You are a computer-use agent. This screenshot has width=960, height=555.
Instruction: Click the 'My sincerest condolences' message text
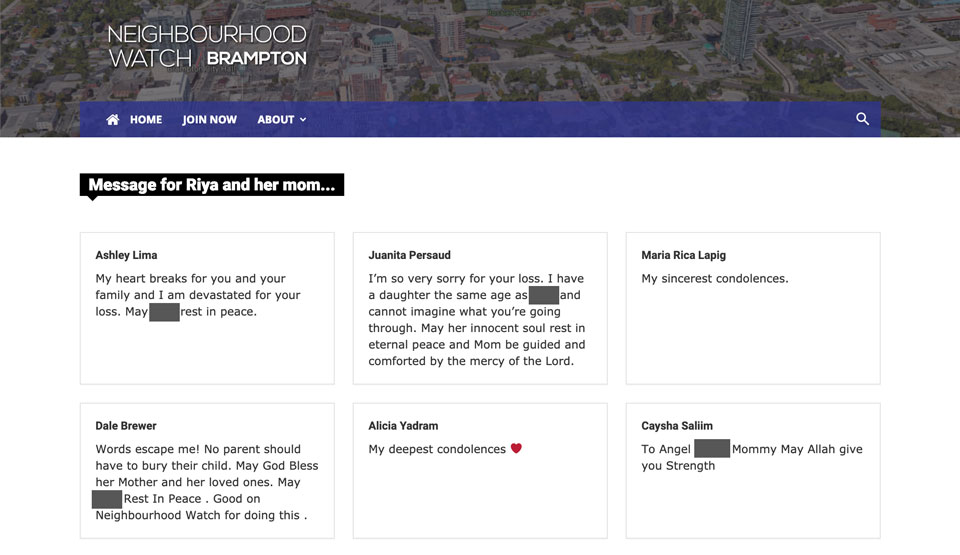pos(714,279)
